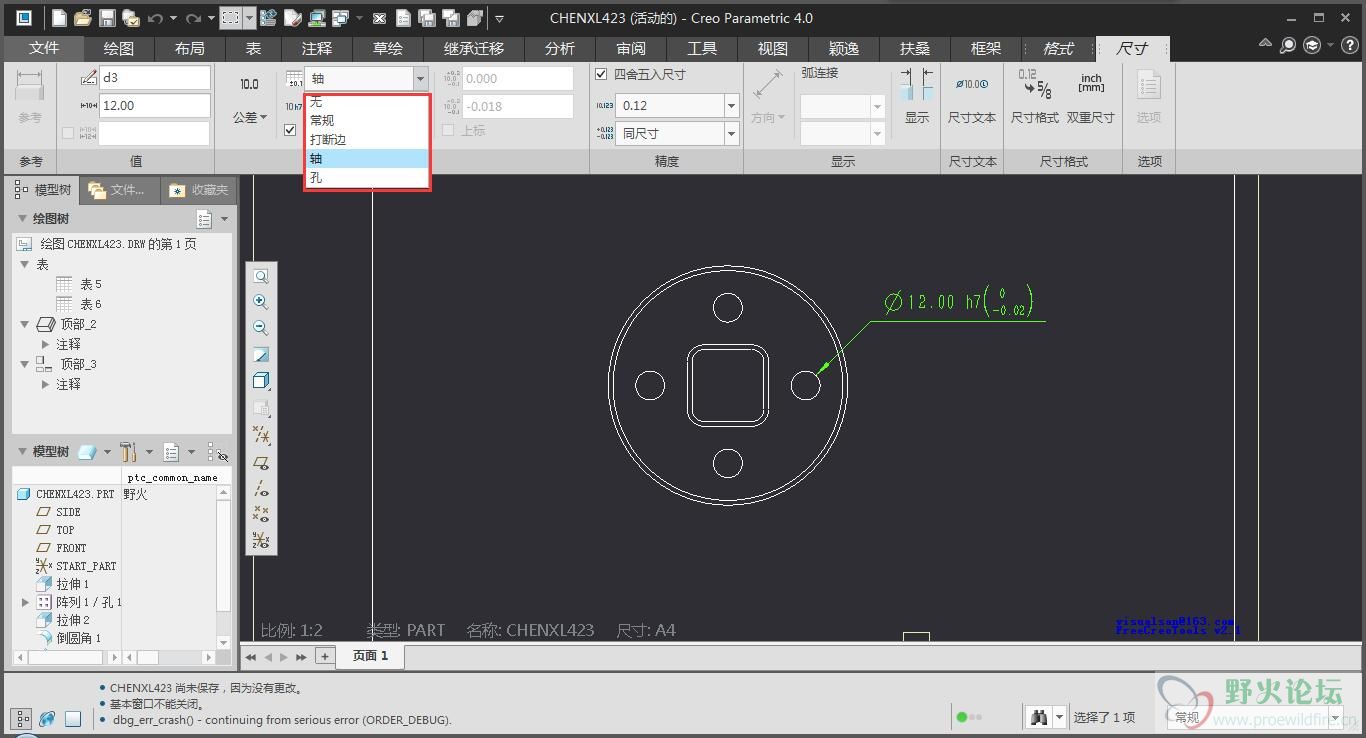Screen dimensions: 1366x738
Task: Open the command search magnifier
Action: pos(1288,45)
